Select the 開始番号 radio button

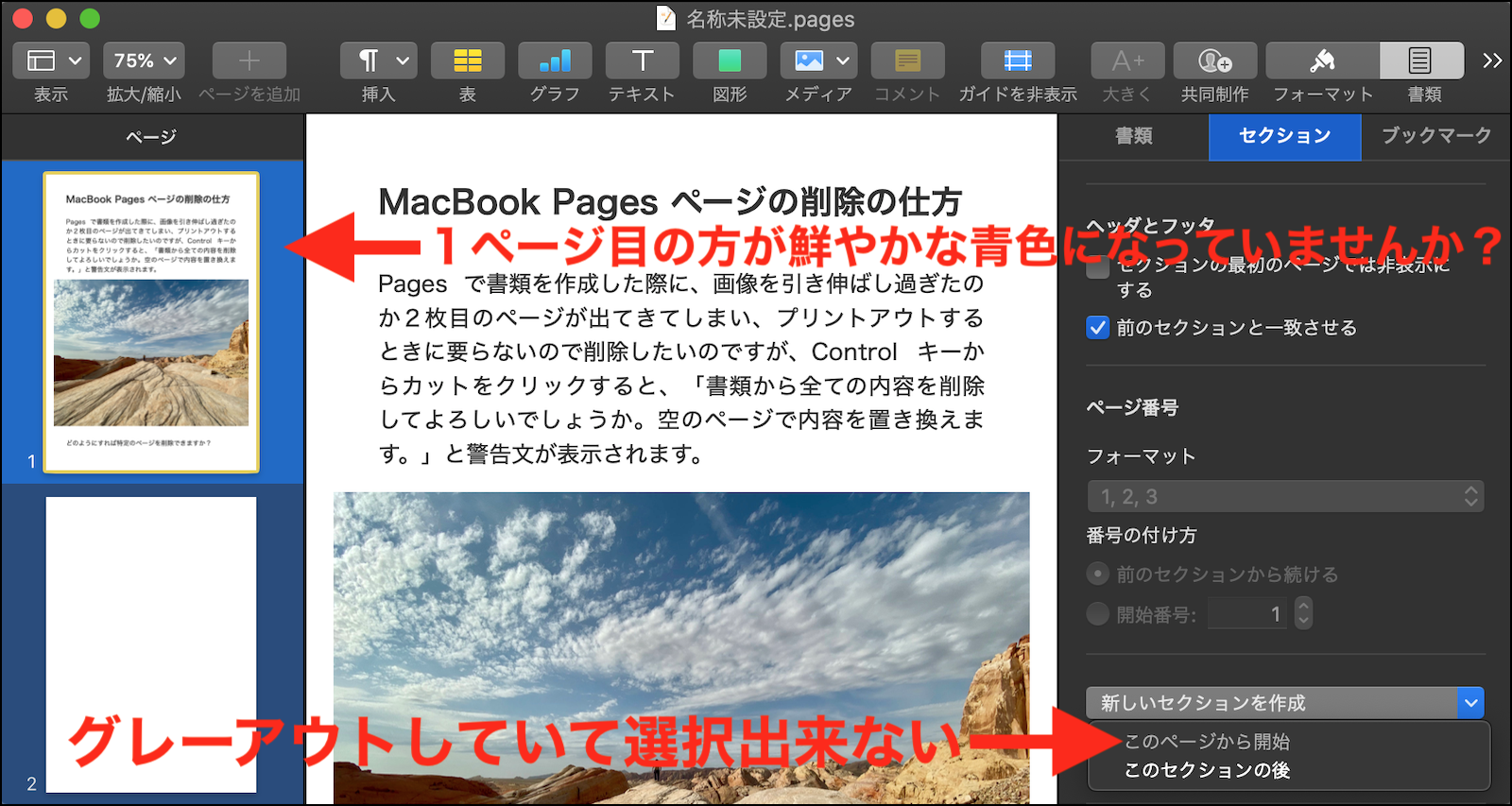point(1098,614)
